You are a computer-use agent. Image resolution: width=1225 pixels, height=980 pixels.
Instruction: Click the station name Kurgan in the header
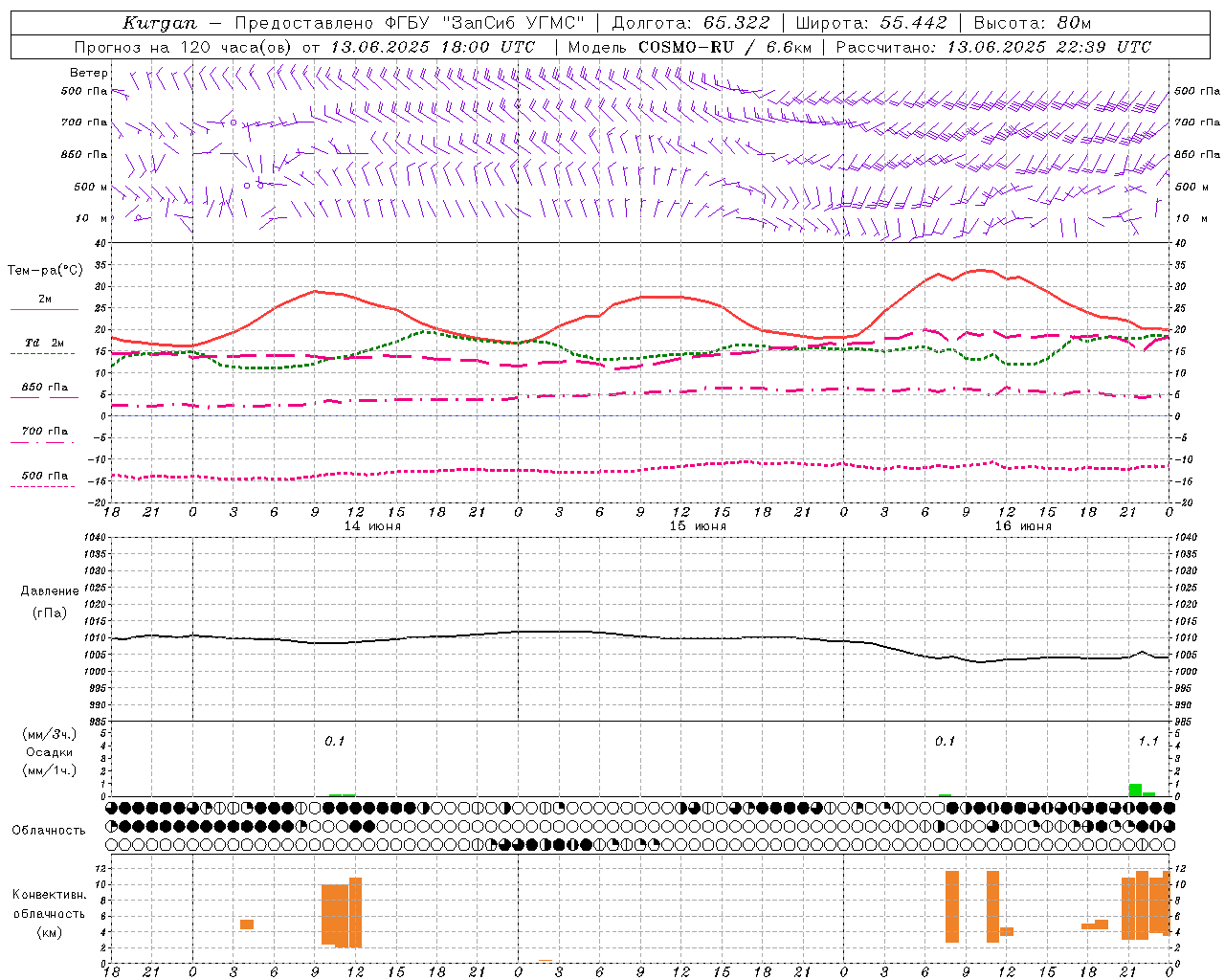(160, 23)
